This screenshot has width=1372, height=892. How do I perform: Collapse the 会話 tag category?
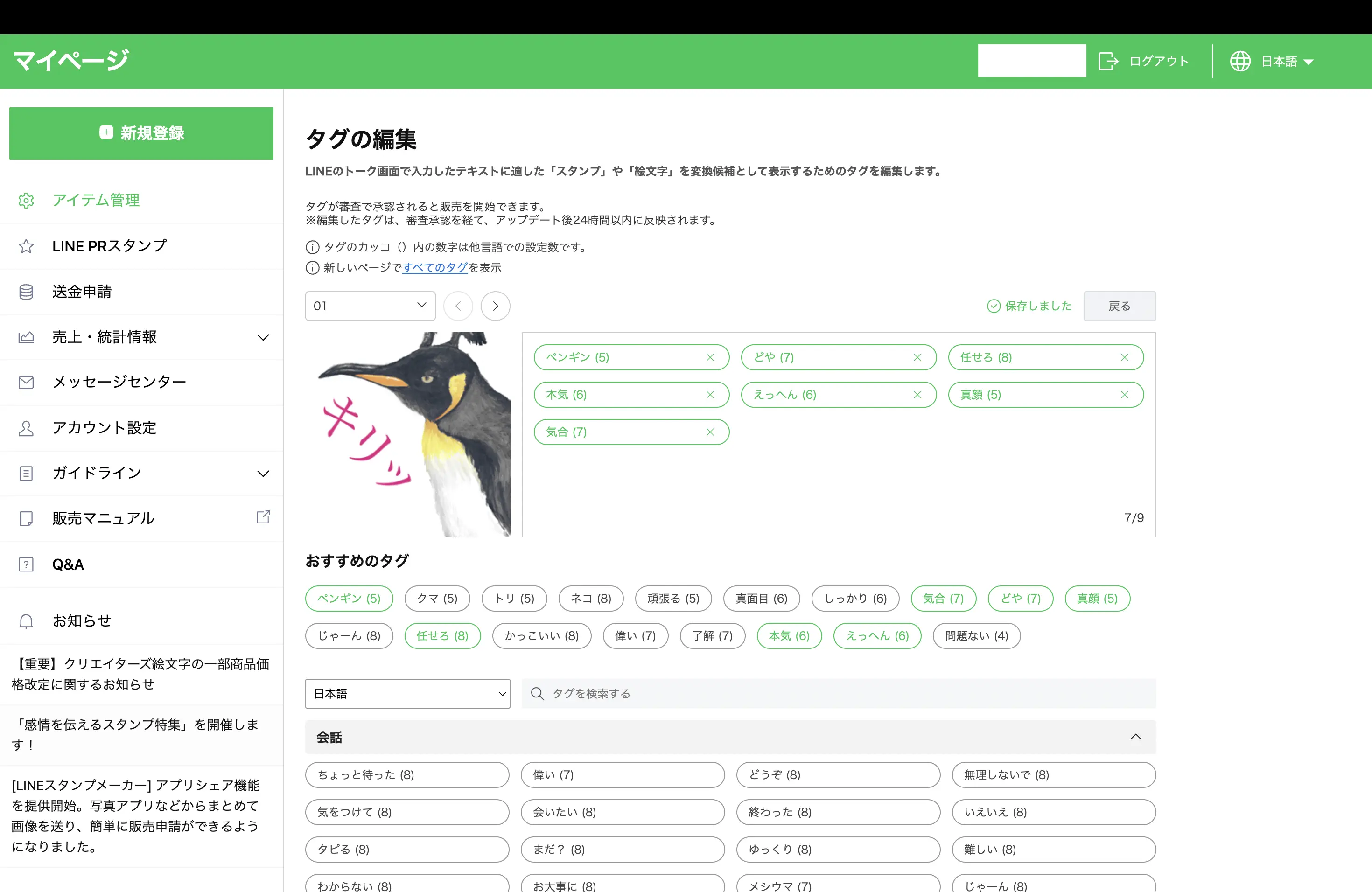click(1136, 737)
